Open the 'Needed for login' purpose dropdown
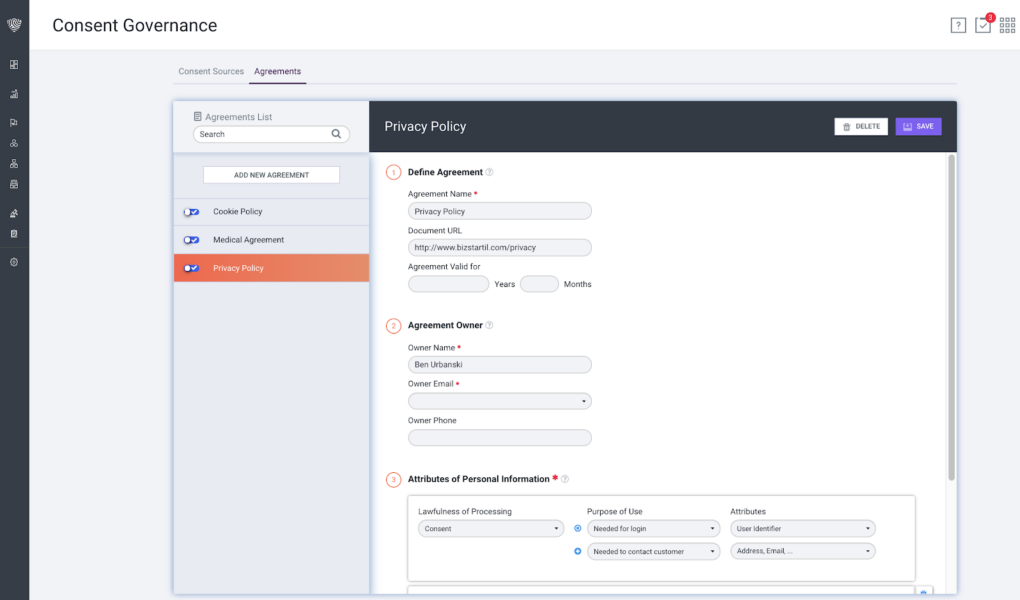The width and height of the screenshot is (1020, 600). point(653,528)
